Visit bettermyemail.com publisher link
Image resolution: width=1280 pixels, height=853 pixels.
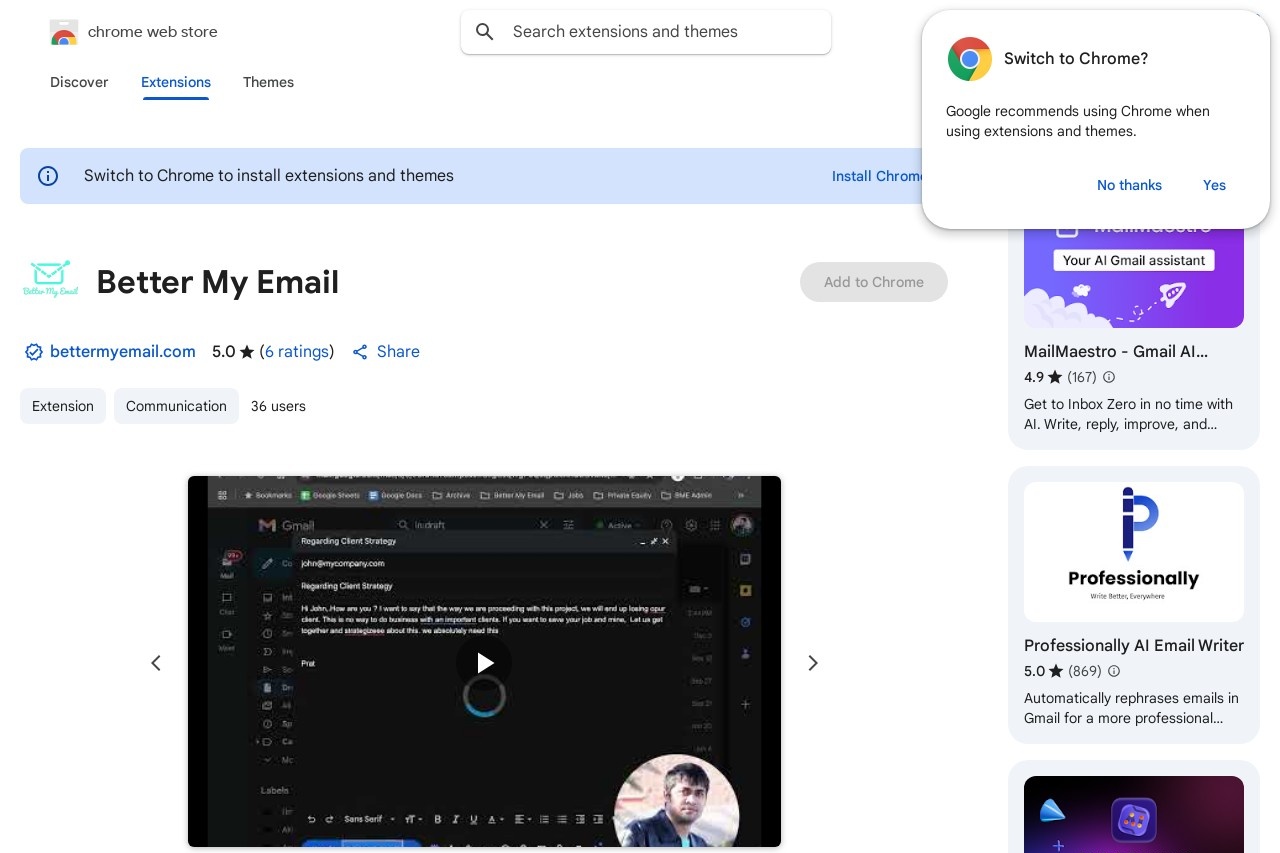[x=122, y=352]
